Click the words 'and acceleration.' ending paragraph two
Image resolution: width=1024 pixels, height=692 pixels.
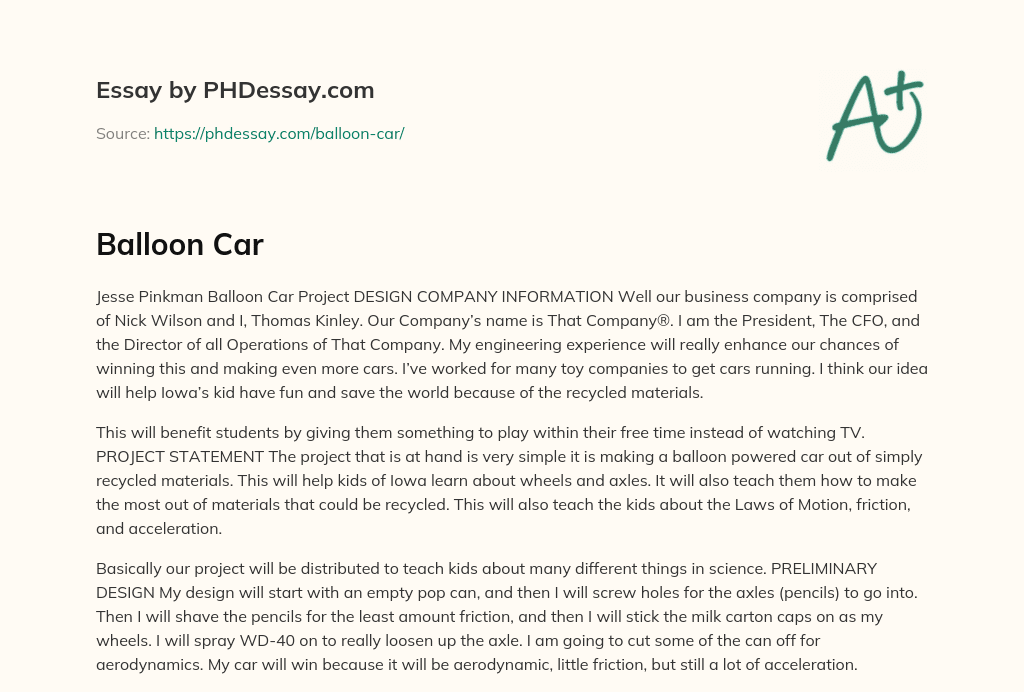point(159,529)
